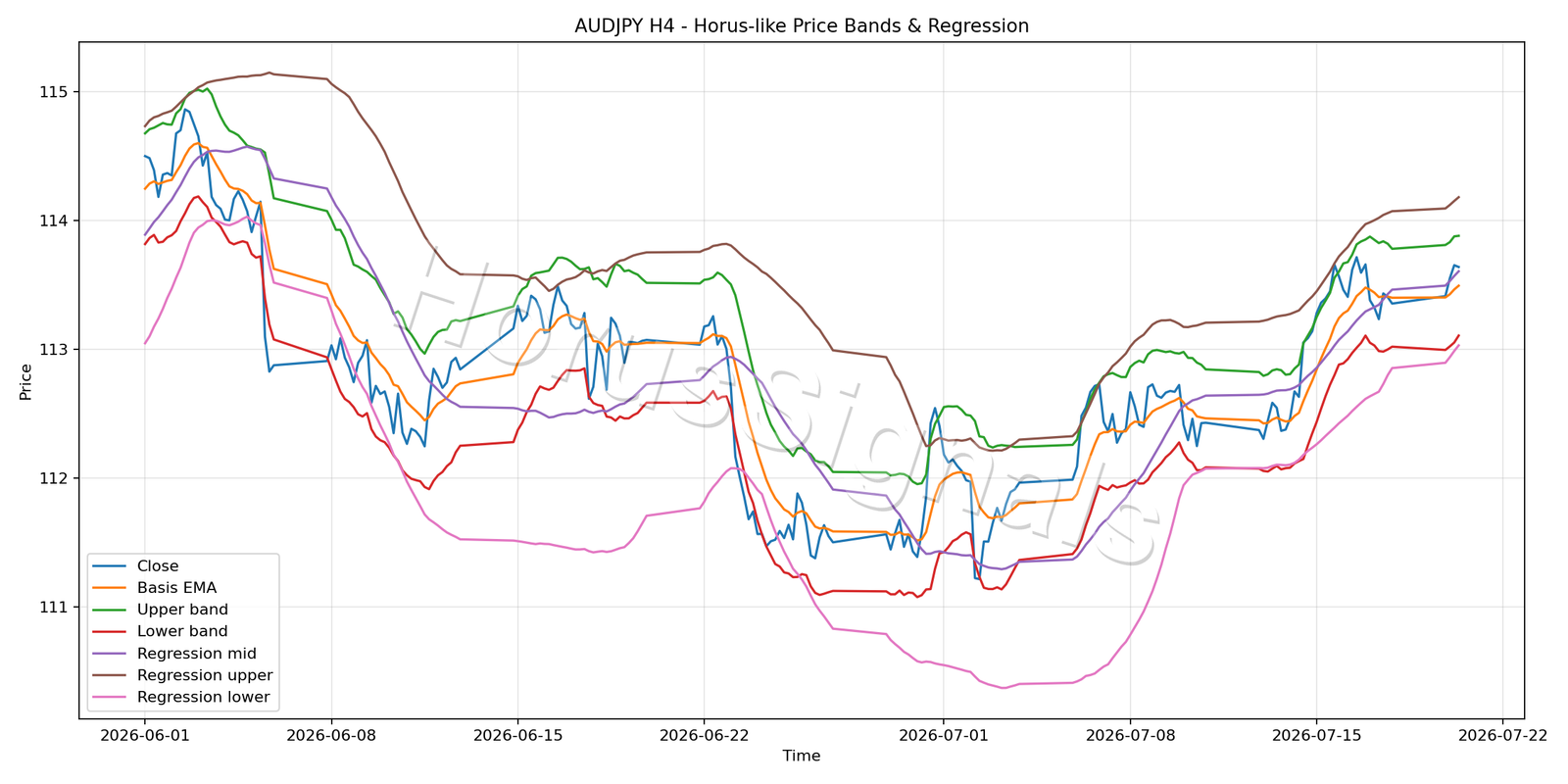Click the 2026-07-01 date tick label
1568x784 pixels.
coord(944,735)
